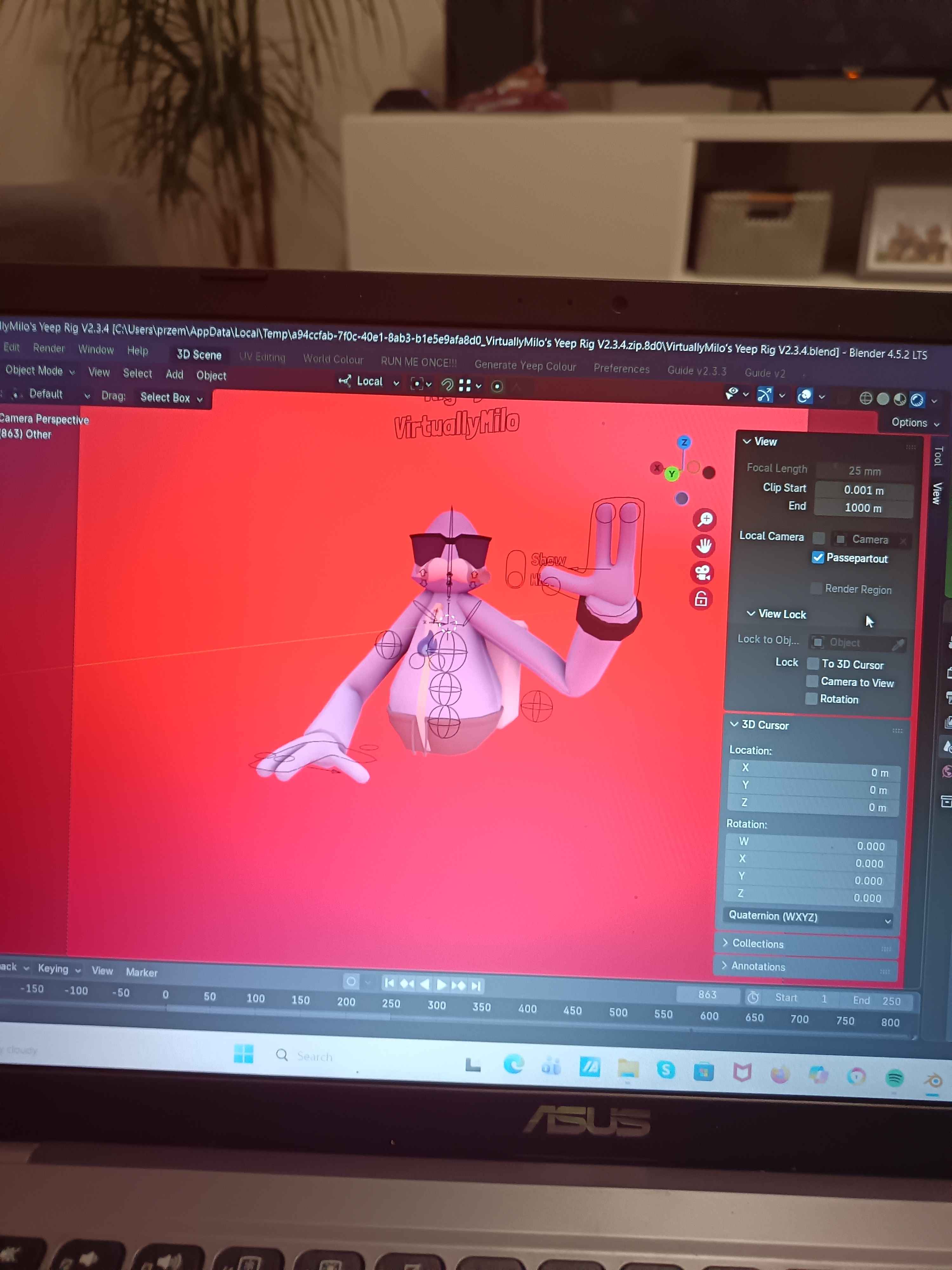Select solid viewport shading
This screenshot has width=952, height=1270.
coord(883,398)
